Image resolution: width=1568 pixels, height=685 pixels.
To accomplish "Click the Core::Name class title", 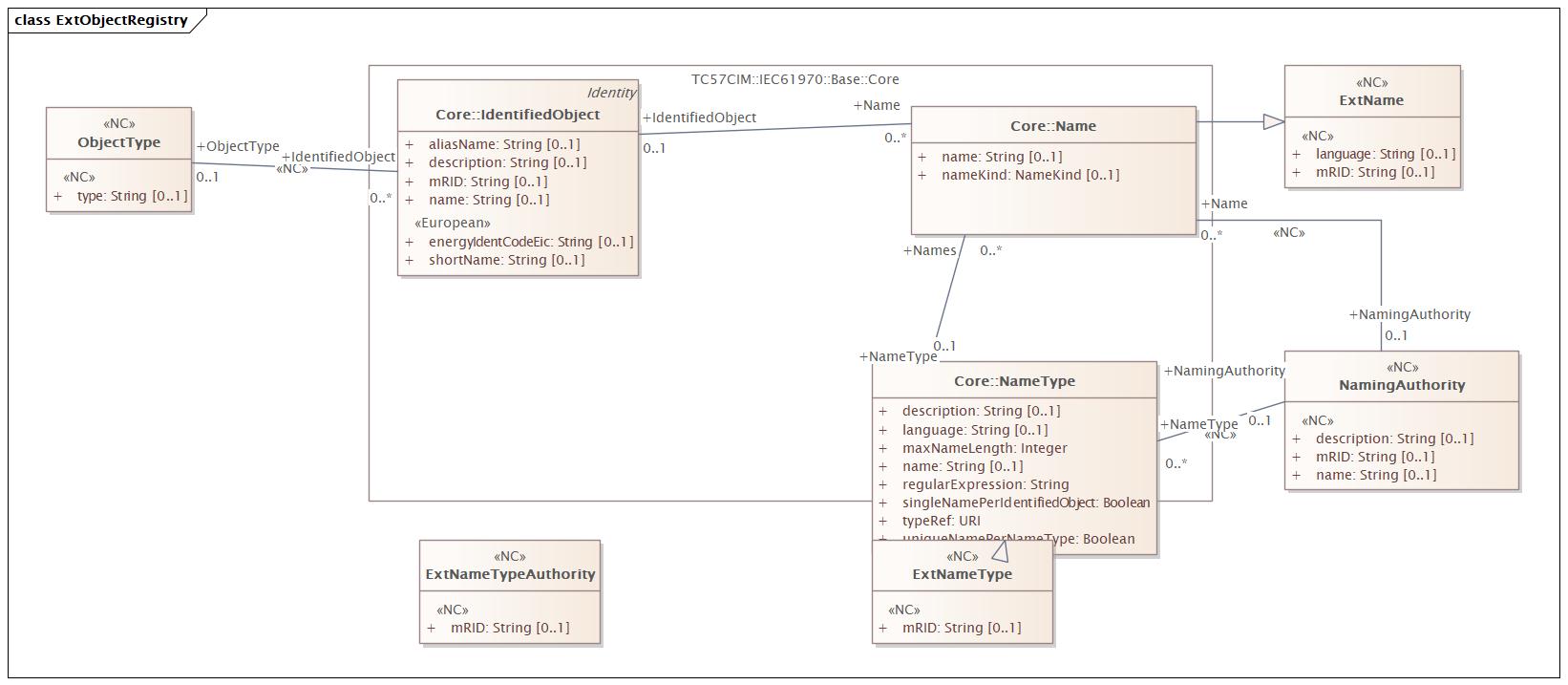I will click(1052, 126).
